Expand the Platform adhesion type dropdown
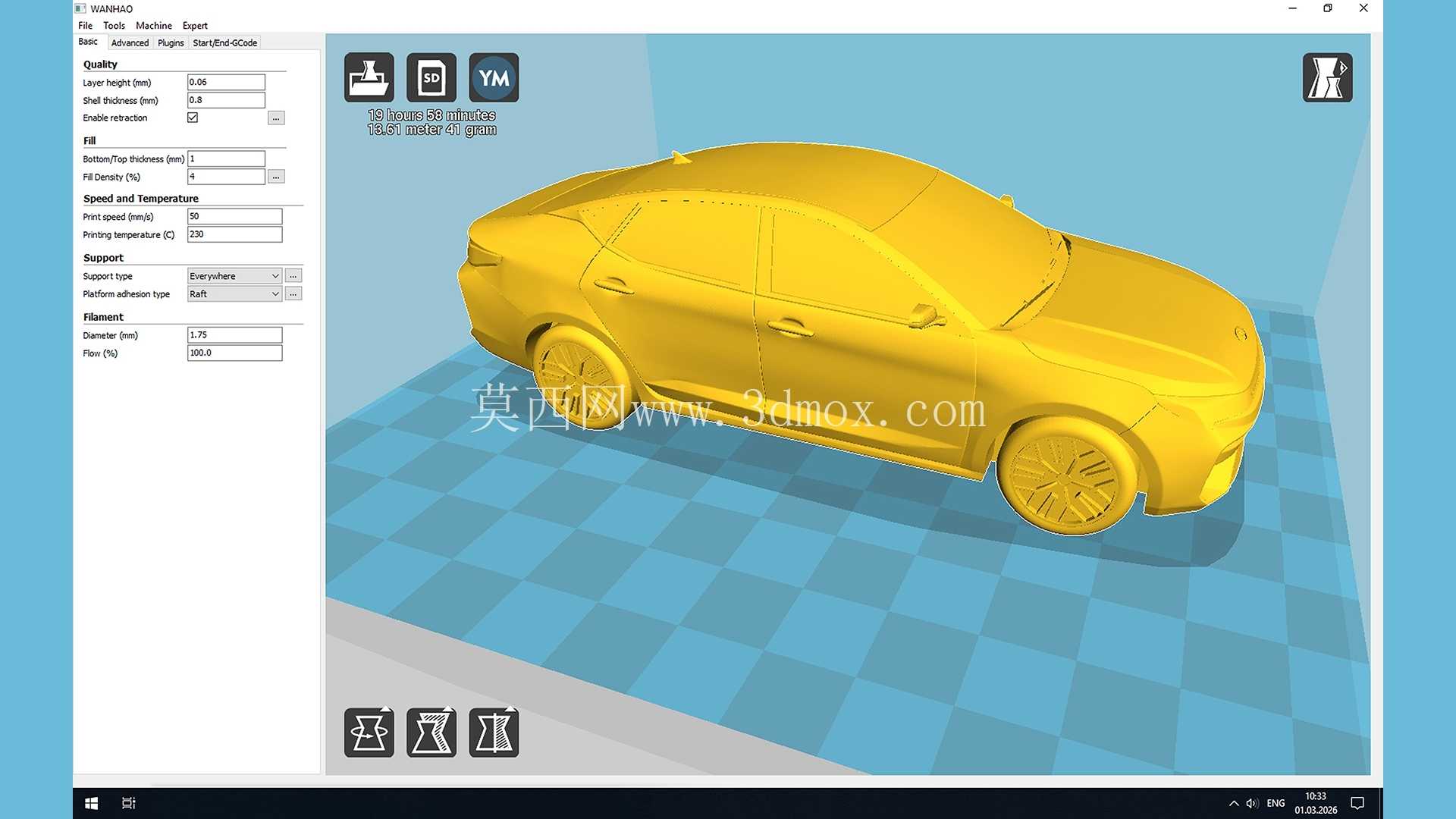1456x819 pixels. pos(234,294)
